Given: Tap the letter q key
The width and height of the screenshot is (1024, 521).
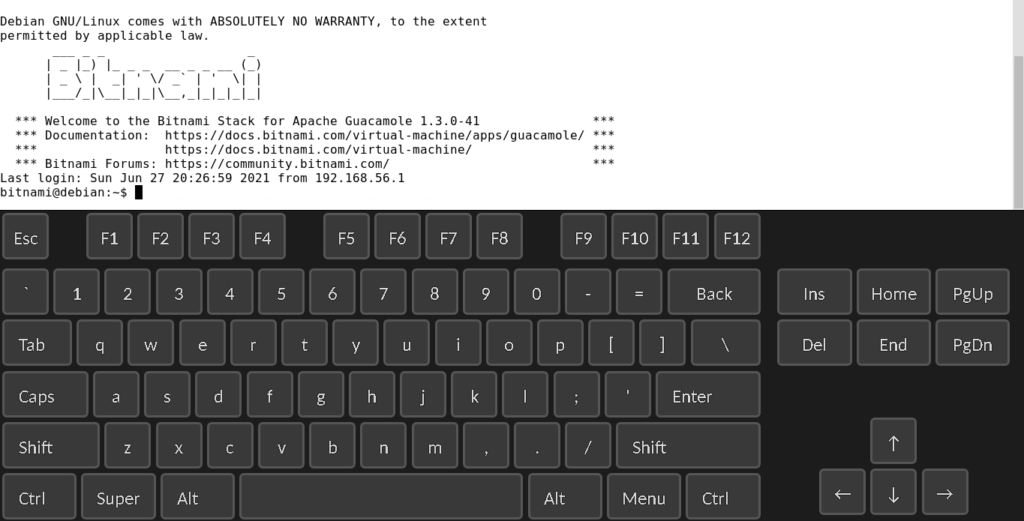Looking at the screenshot, I should [x=99, y=343].
